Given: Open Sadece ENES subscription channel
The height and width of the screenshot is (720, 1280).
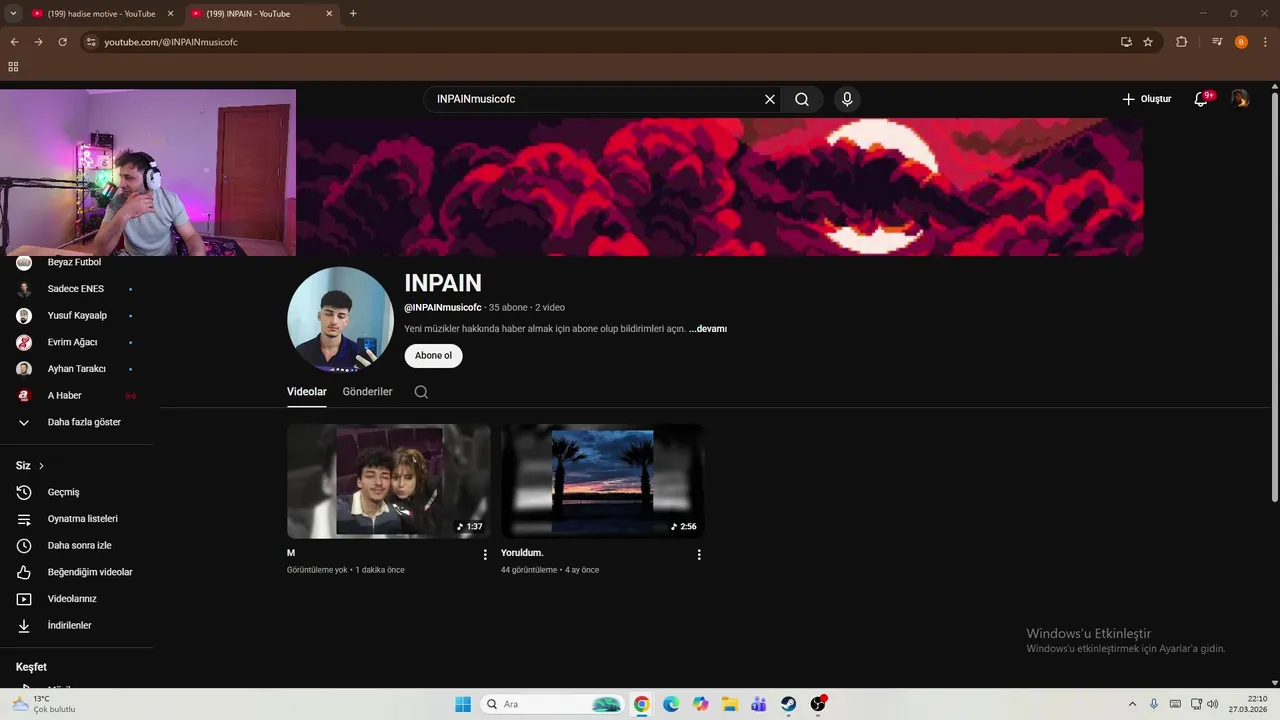Looking at the screenshot, I should pos(77,289).
